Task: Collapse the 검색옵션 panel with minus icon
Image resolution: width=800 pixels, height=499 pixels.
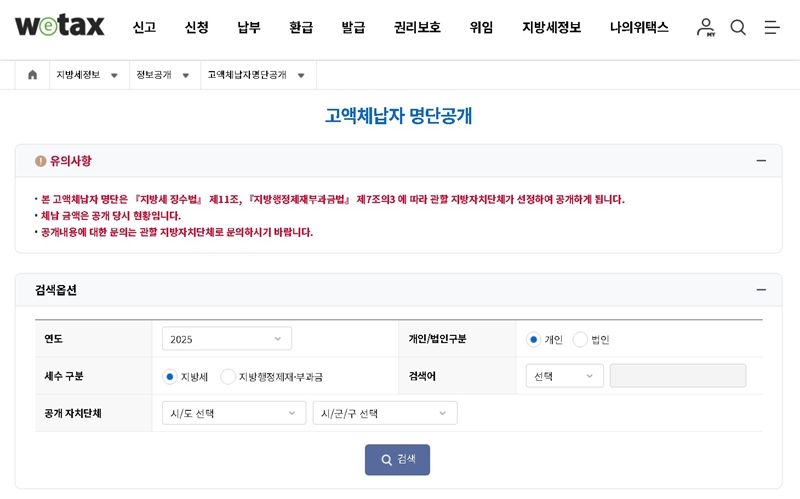Action: point(761,290)
